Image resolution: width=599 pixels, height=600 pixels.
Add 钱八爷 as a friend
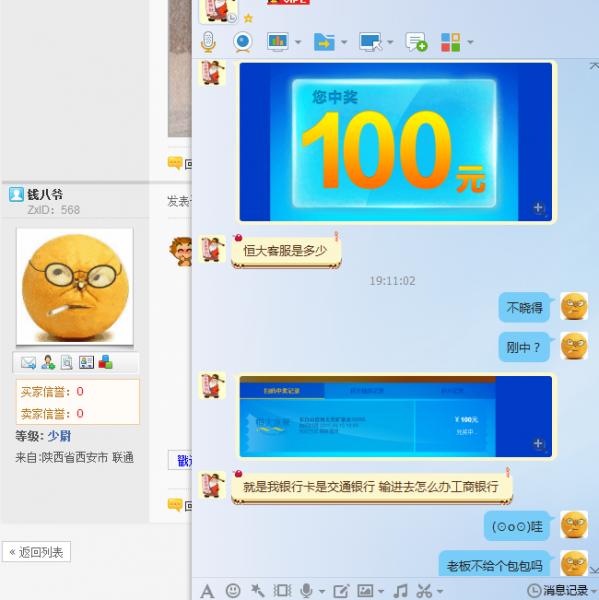point(48,362)
